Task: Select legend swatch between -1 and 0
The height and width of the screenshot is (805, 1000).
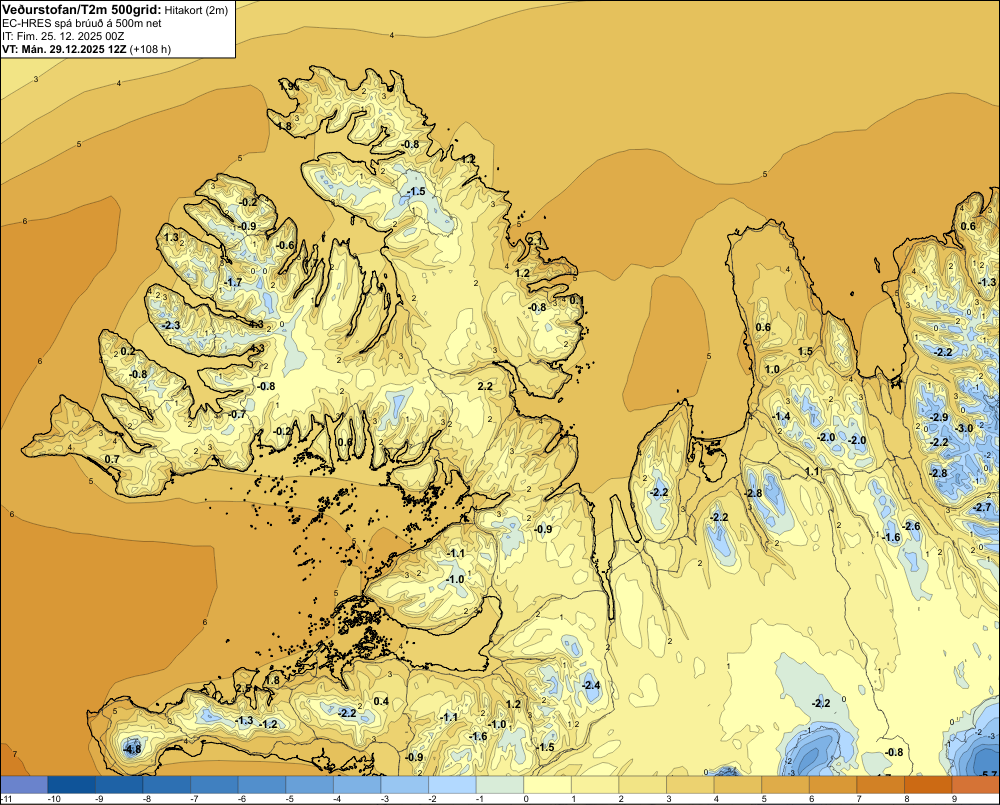Action: click(x=500, y=785)
